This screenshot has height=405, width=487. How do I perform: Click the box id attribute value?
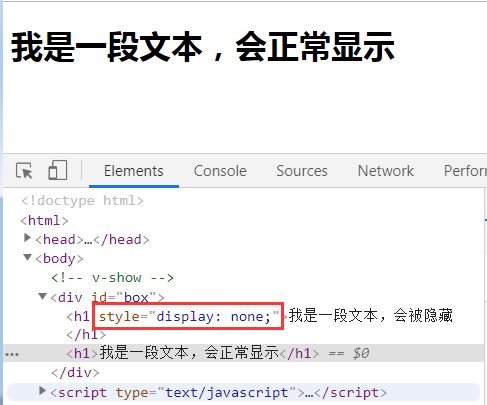click(136, 297)
